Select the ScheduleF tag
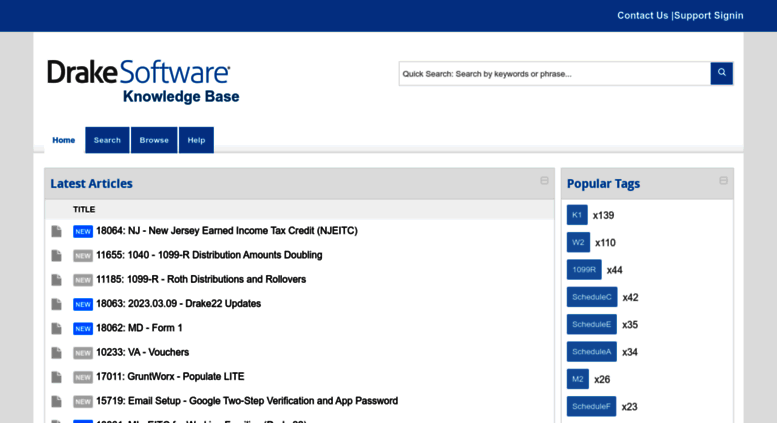This screenshot has width=777, height=423. coord(591,406)
